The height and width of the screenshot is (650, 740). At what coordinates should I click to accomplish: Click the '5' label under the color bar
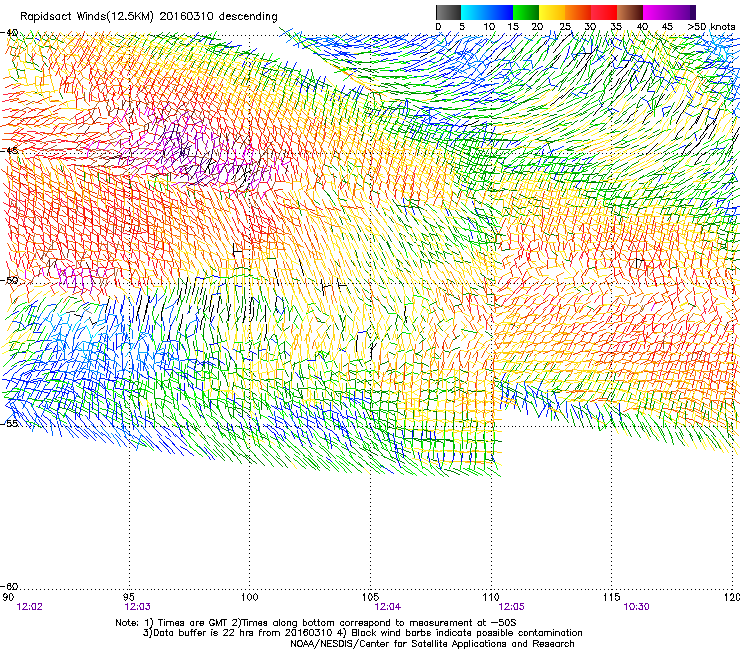[x=462, y=26]
